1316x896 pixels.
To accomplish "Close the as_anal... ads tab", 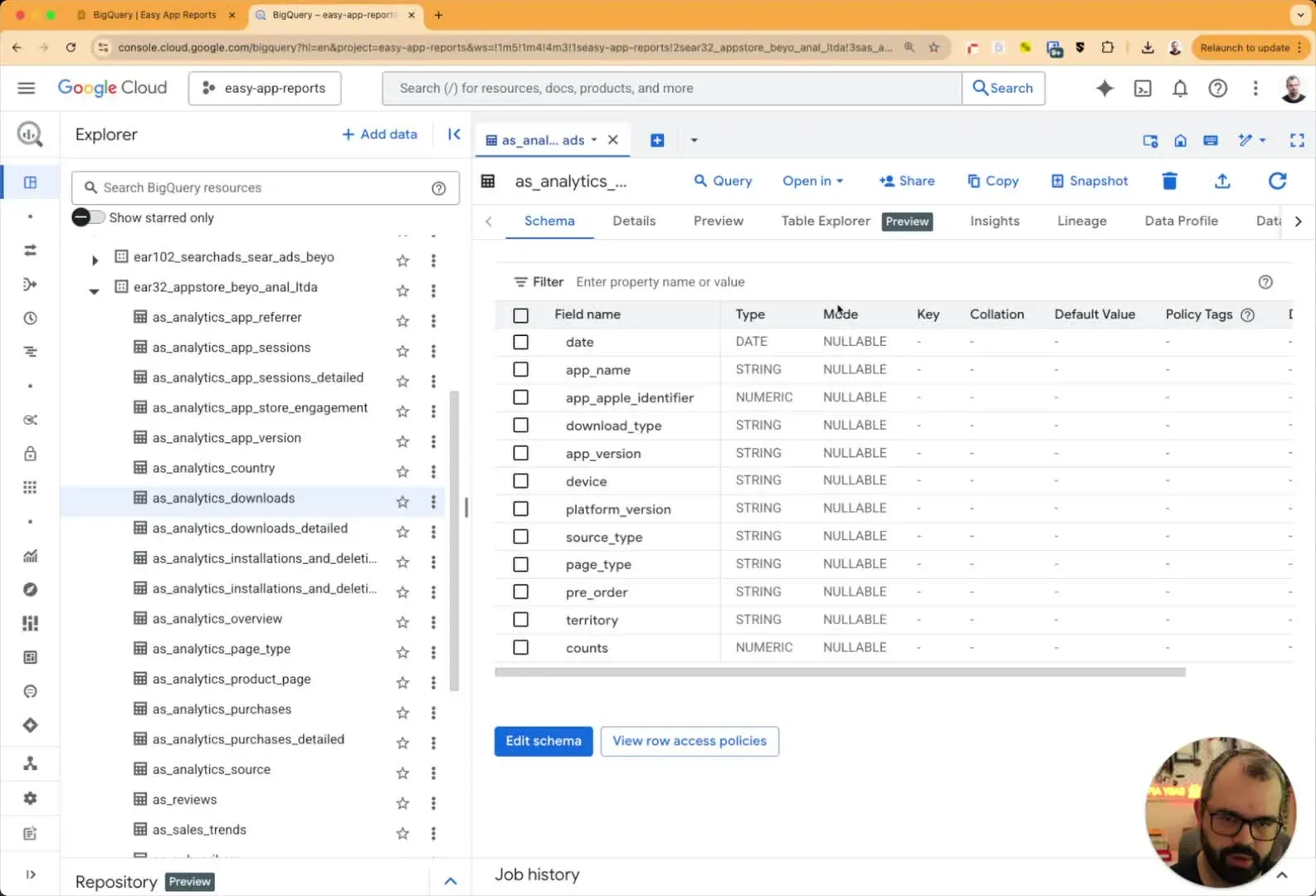I will 613,140.
